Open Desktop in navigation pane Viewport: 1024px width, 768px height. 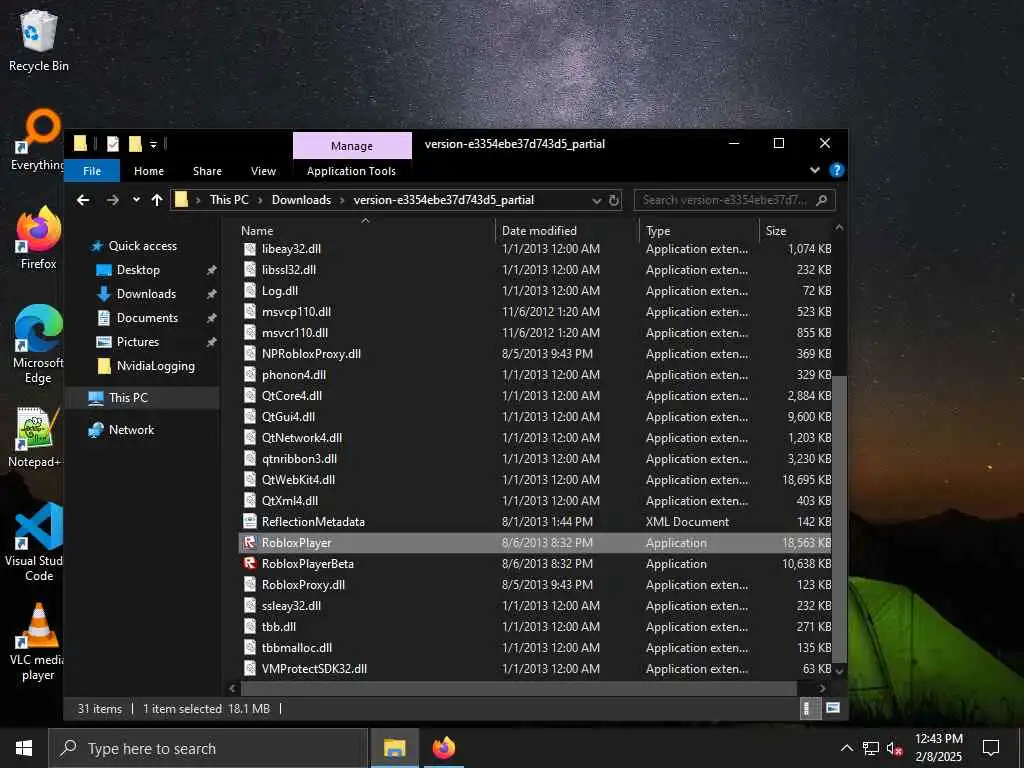(138, 270)
